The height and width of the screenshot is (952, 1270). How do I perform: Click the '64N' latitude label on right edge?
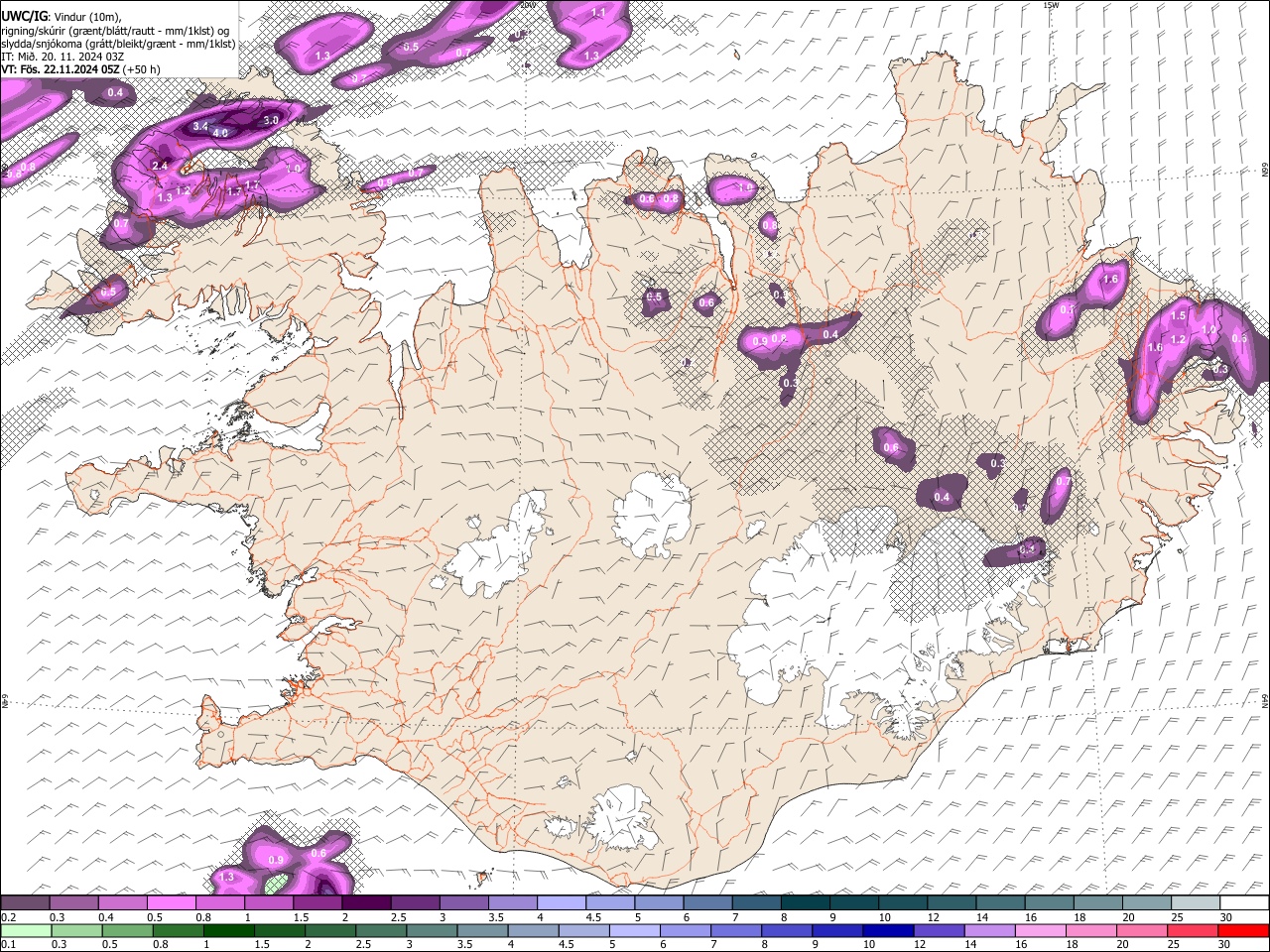(x=1265, y=700)
